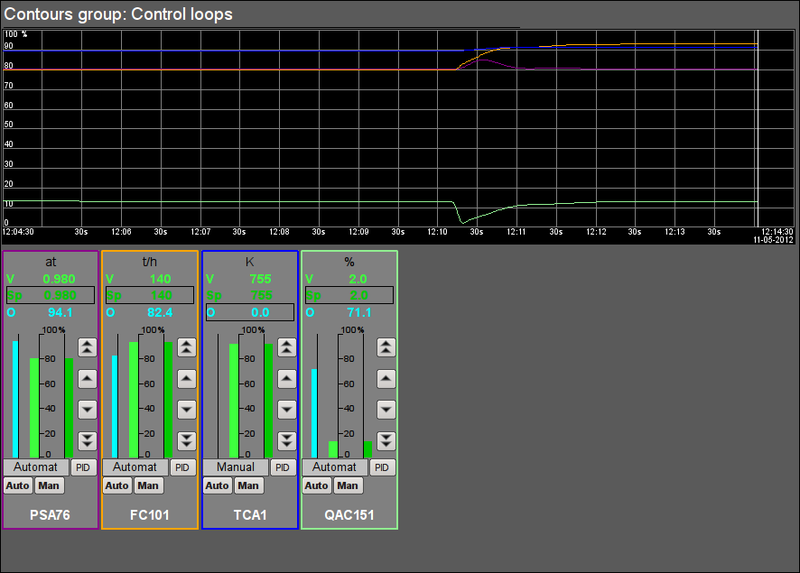Select the QAC151 loop name label

point(349,515)
